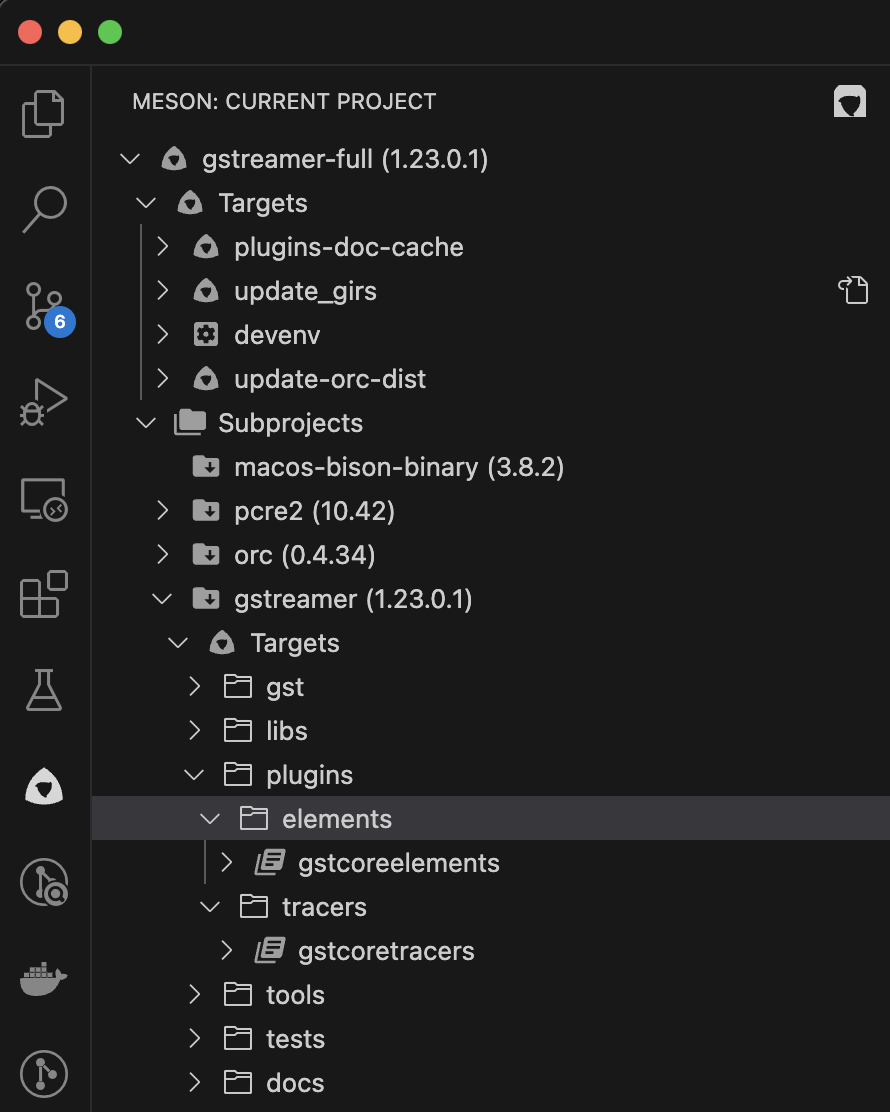This screenshot has height=1112, width=890.
Task: Open the Extensions view icon
Action: (x=44, y=594)
